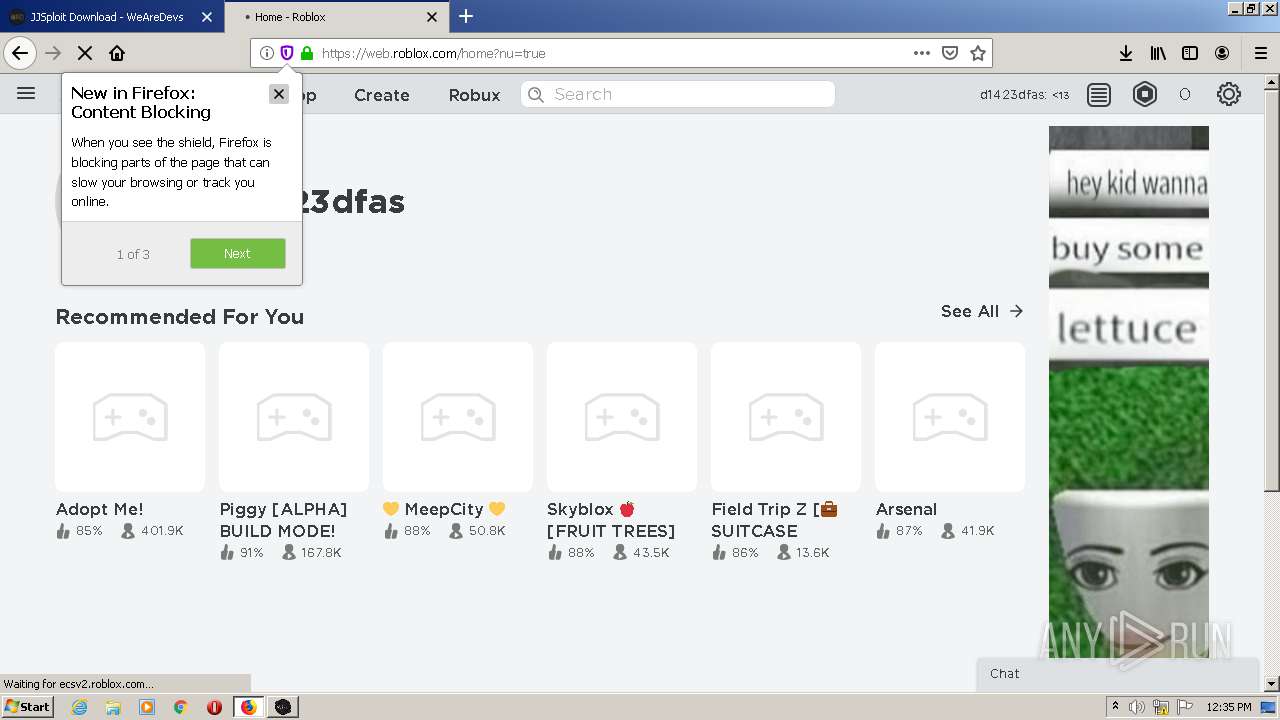
Task: Switch to the JJSploit Download tab
Action: point(110,17)
